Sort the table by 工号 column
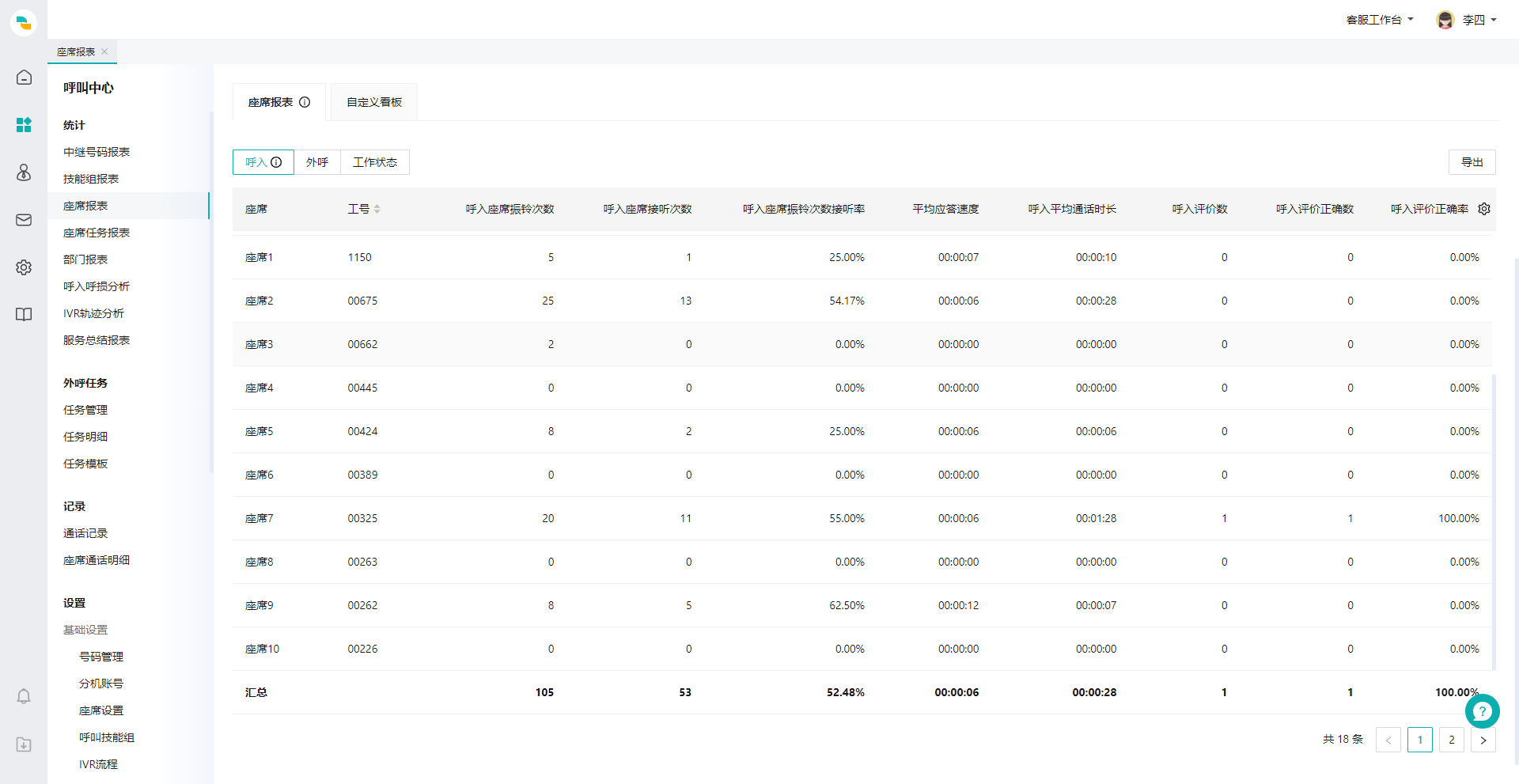 [377, 209]
